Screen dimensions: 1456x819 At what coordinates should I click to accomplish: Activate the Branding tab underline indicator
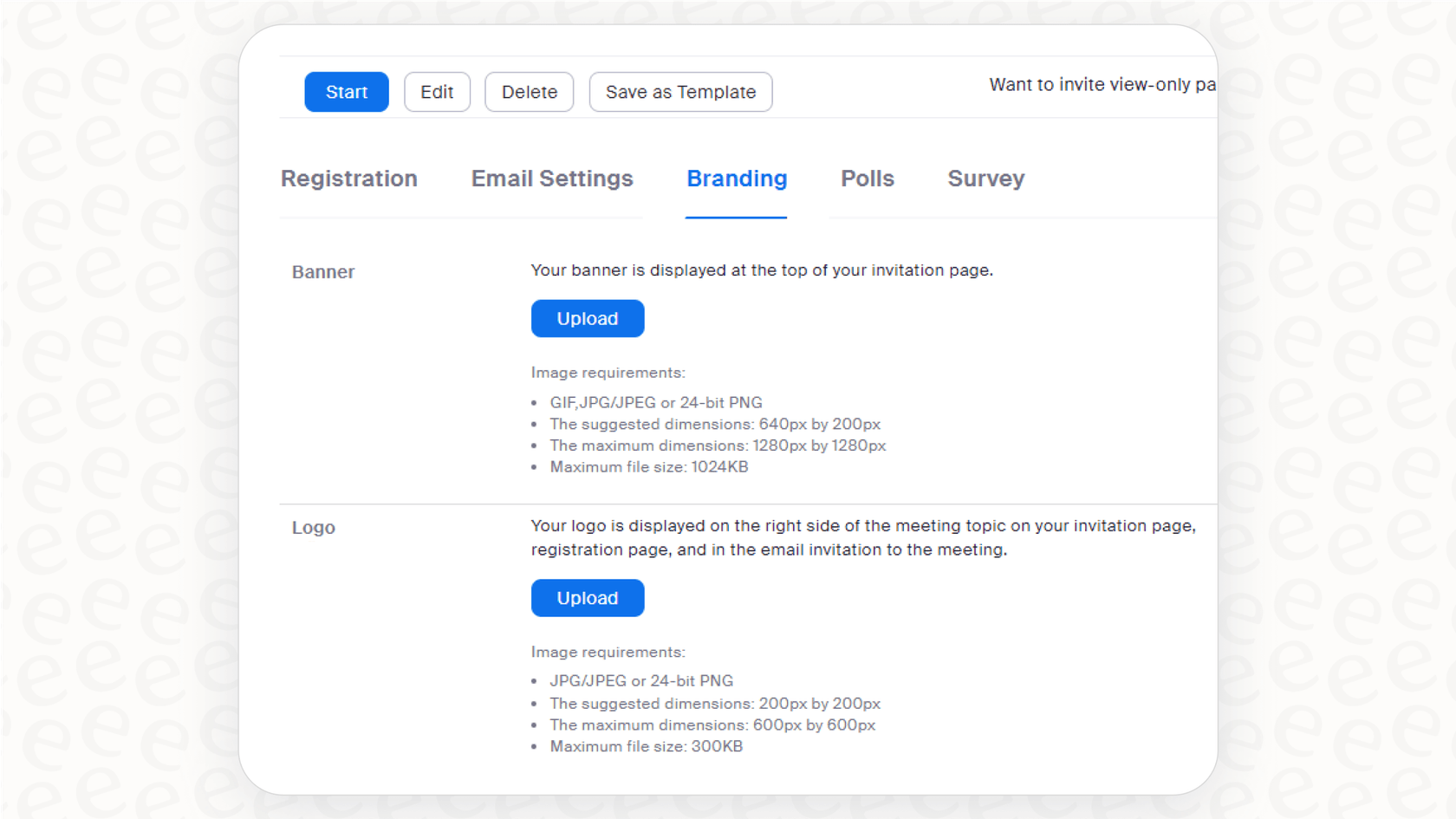click(x=736, y=218)
